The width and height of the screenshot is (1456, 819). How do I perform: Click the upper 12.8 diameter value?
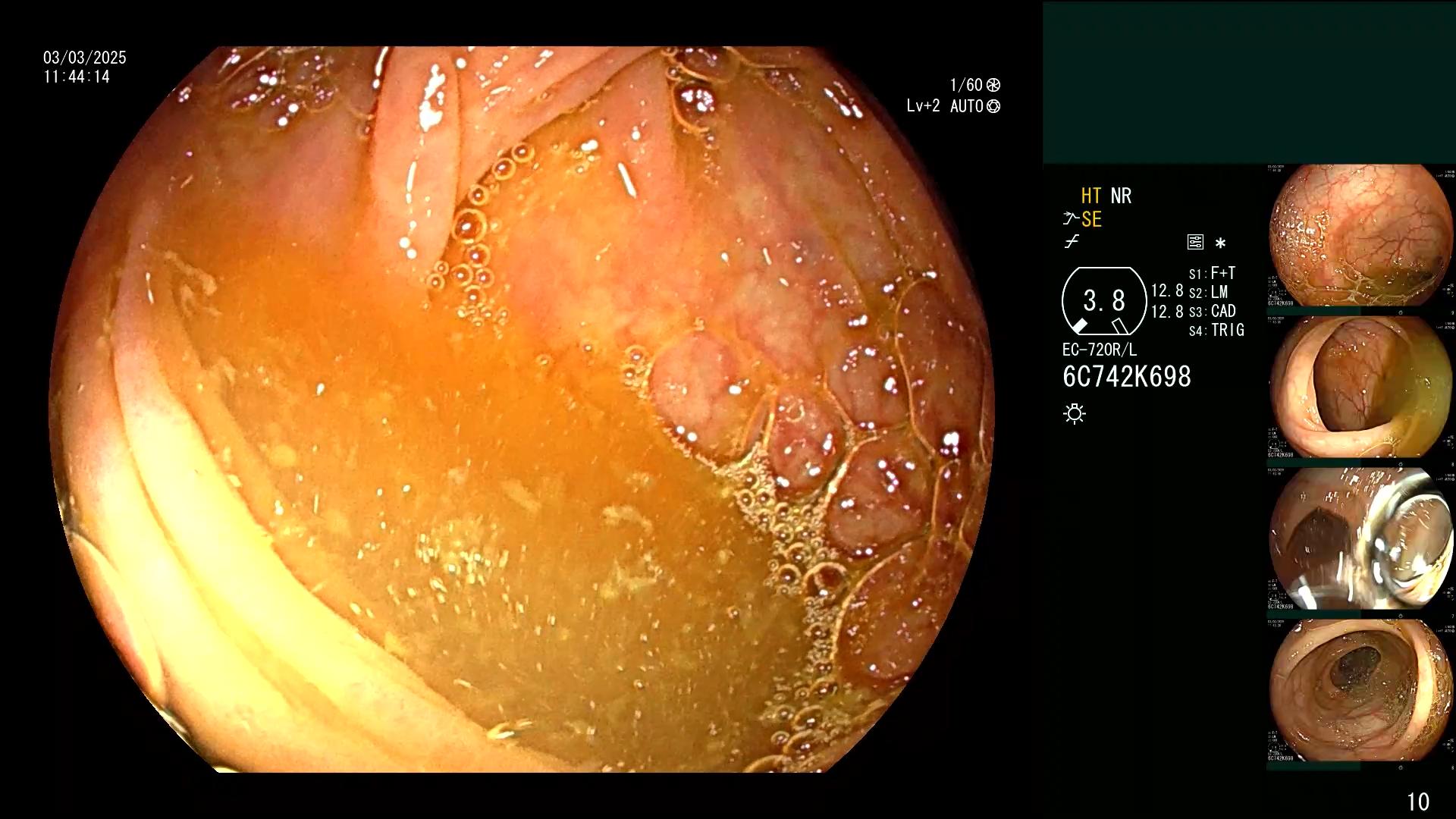1167,291
